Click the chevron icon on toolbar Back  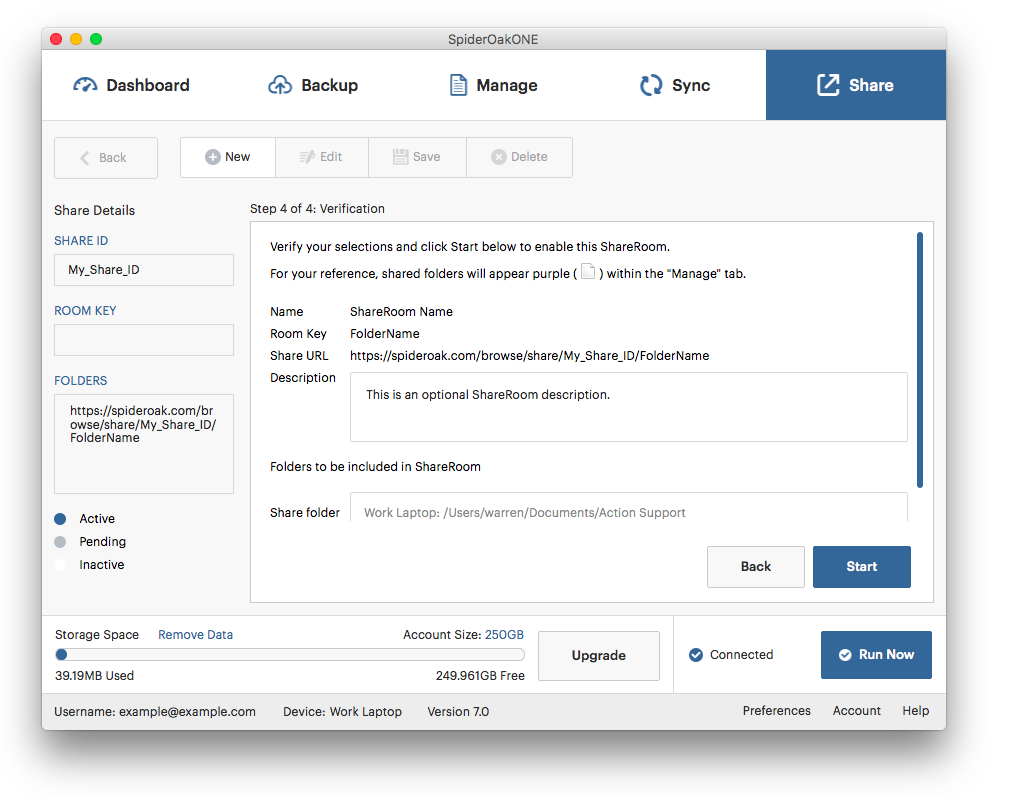click(x=84, y=158)
